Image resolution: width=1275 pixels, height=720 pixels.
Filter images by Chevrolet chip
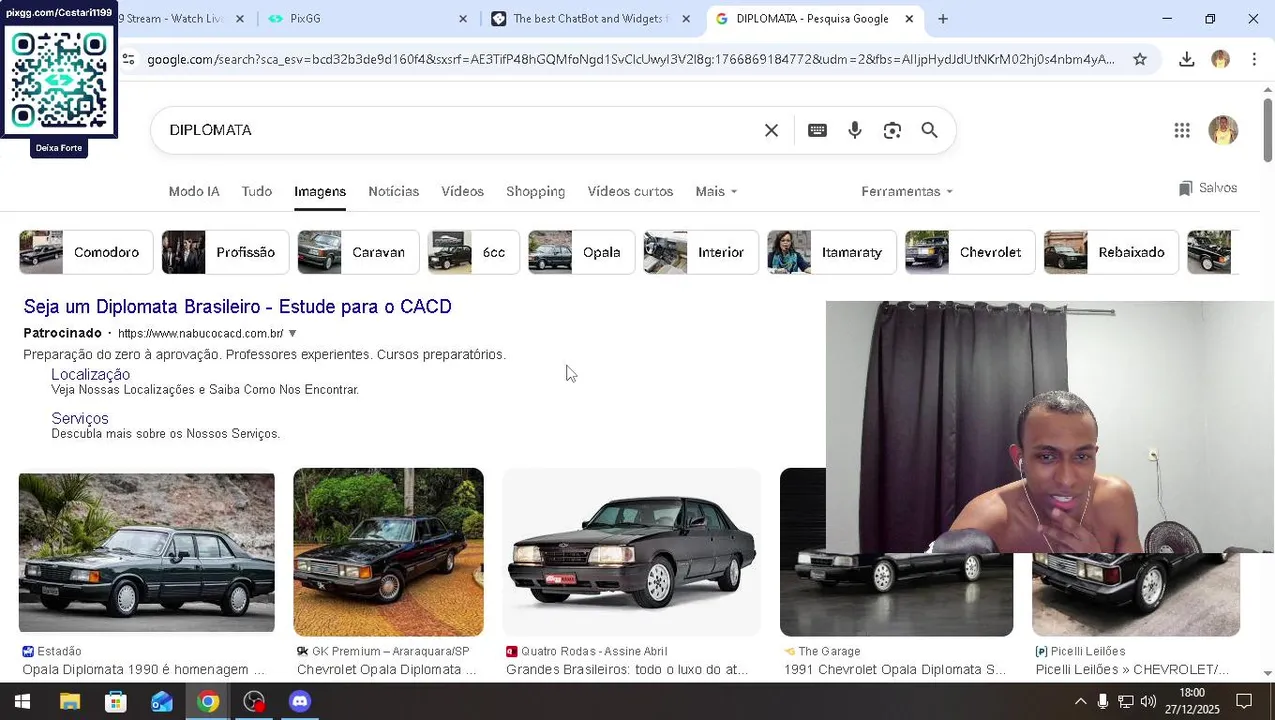coord(970,252)
